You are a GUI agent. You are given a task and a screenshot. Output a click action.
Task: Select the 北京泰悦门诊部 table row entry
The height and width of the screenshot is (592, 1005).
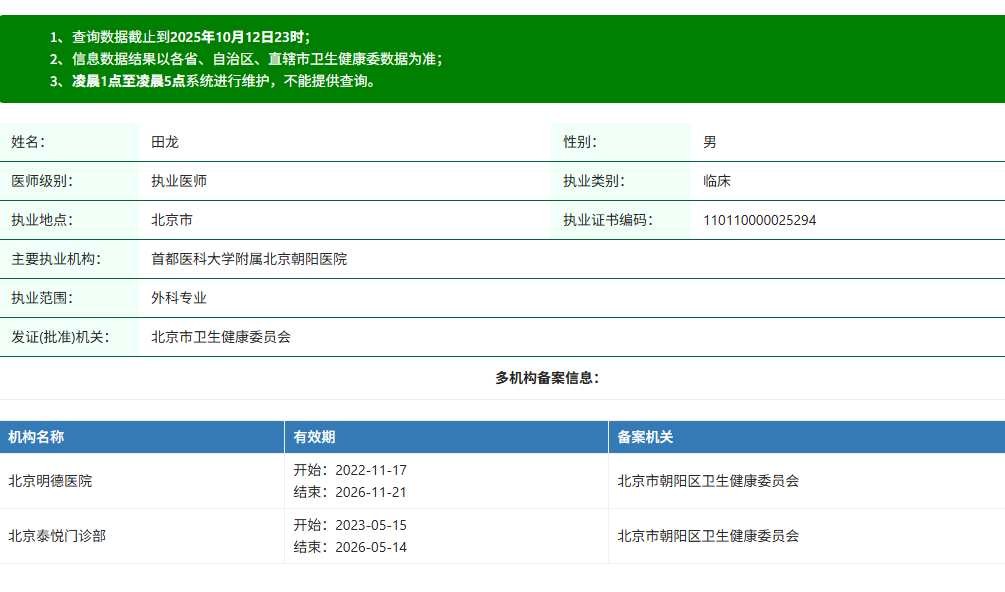pyautogui.click(x=57, y=536)
